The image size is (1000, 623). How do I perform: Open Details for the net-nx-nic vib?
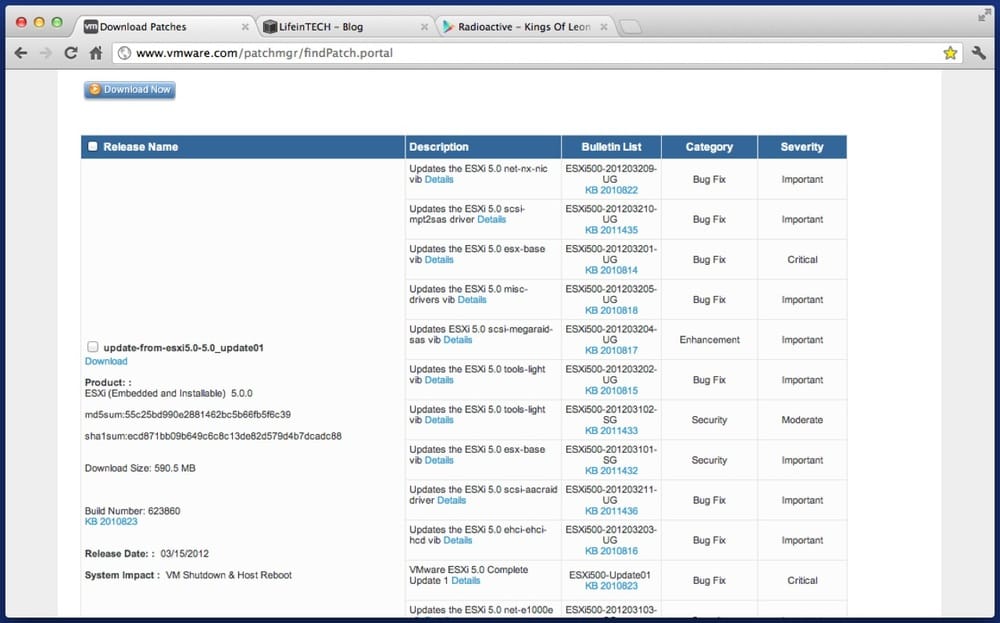439,180
